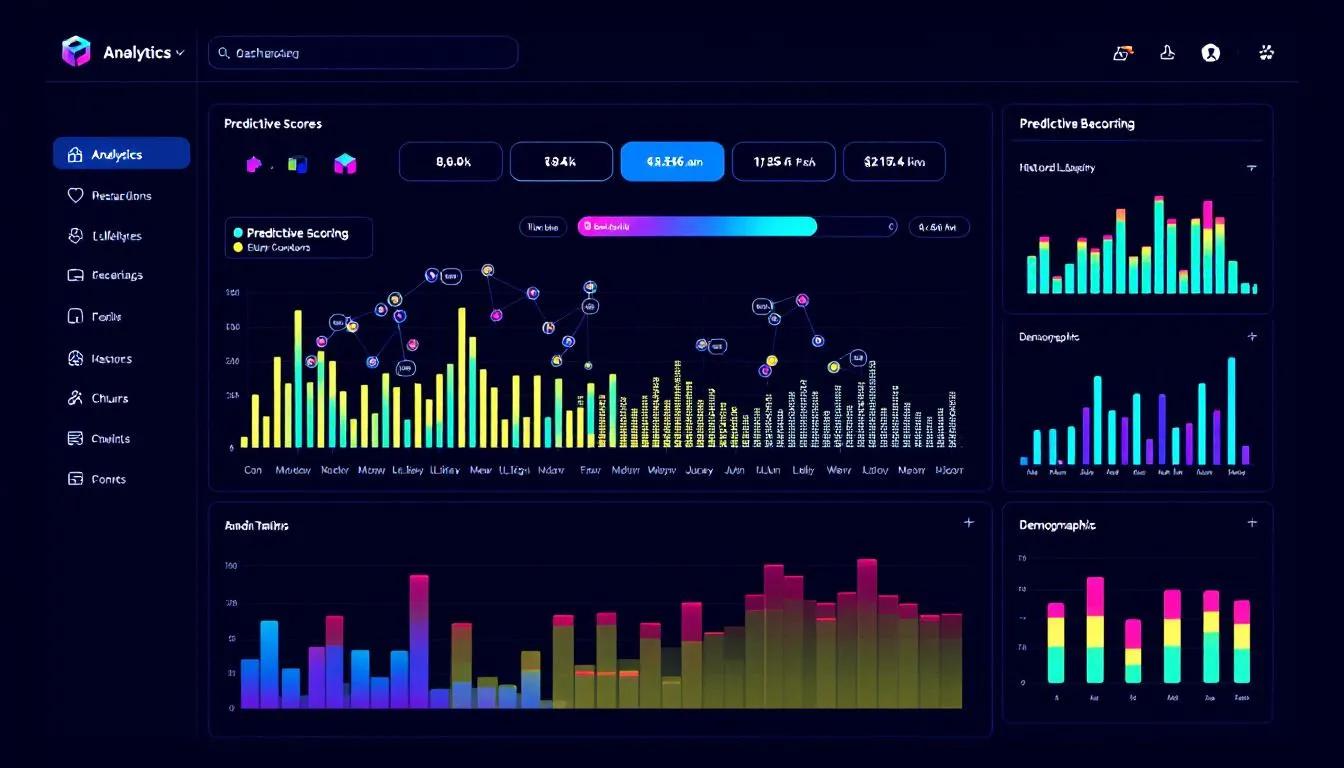Click the cube-shaped Analytics logo
Image resolution: width=1344 pixels, height=768 pixels.
pyautogui.click(x=76, y=51)
